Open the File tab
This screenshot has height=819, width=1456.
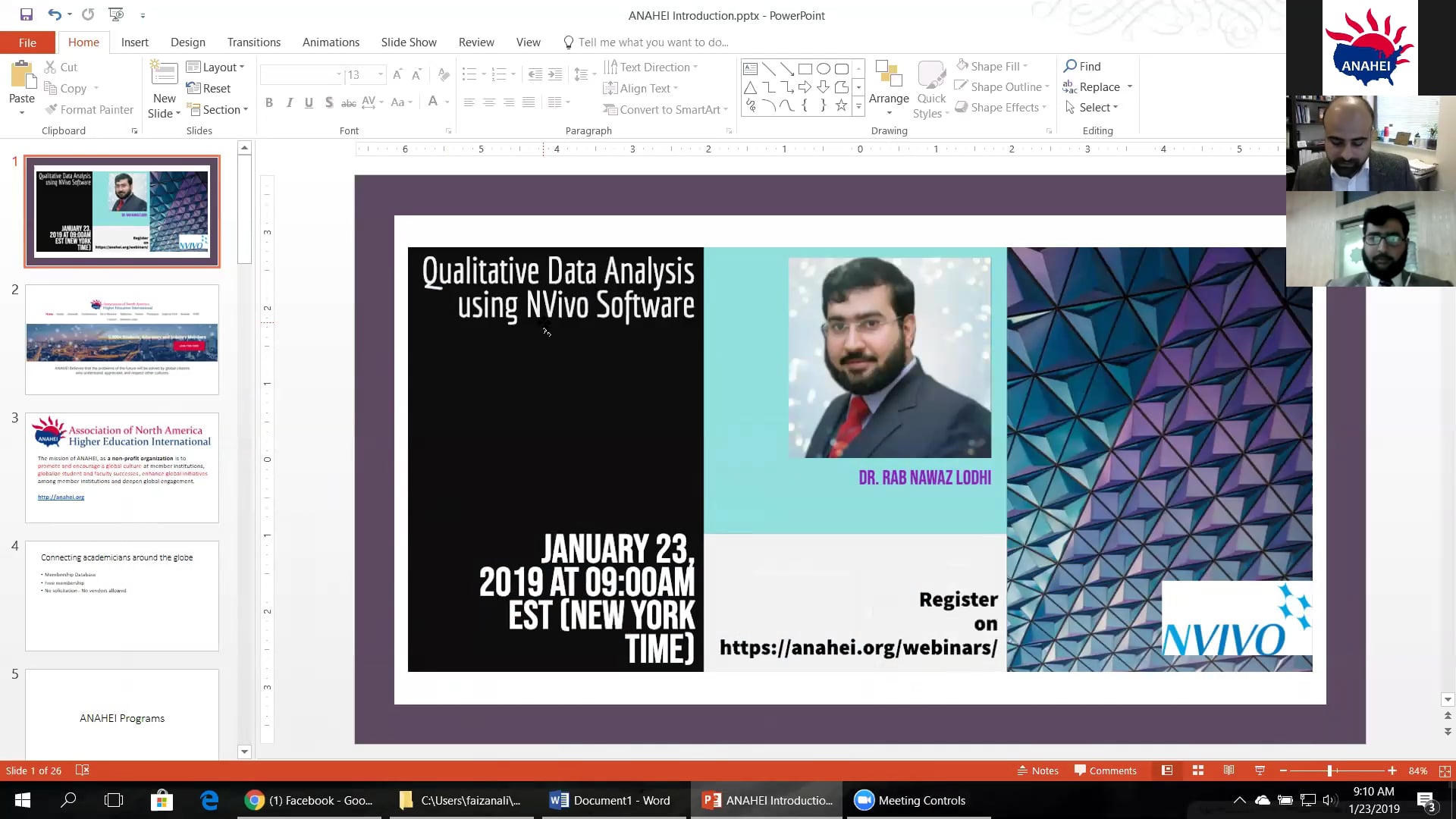27,42
